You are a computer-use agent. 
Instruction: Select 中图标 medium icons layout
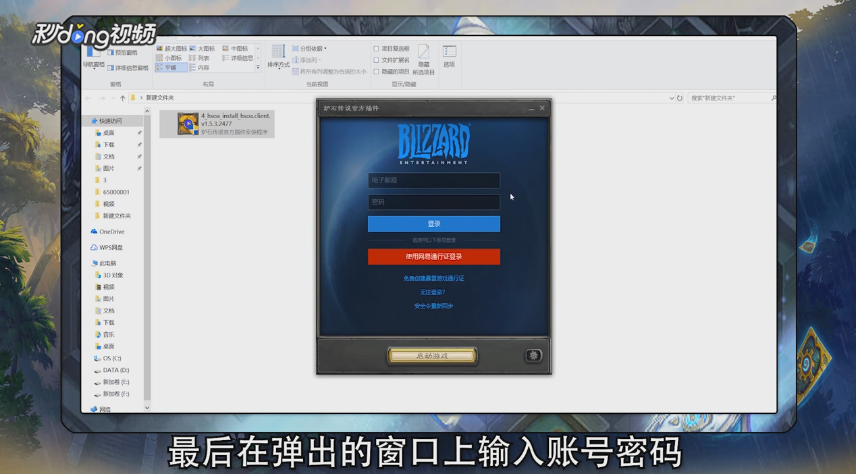click(235, 49)
